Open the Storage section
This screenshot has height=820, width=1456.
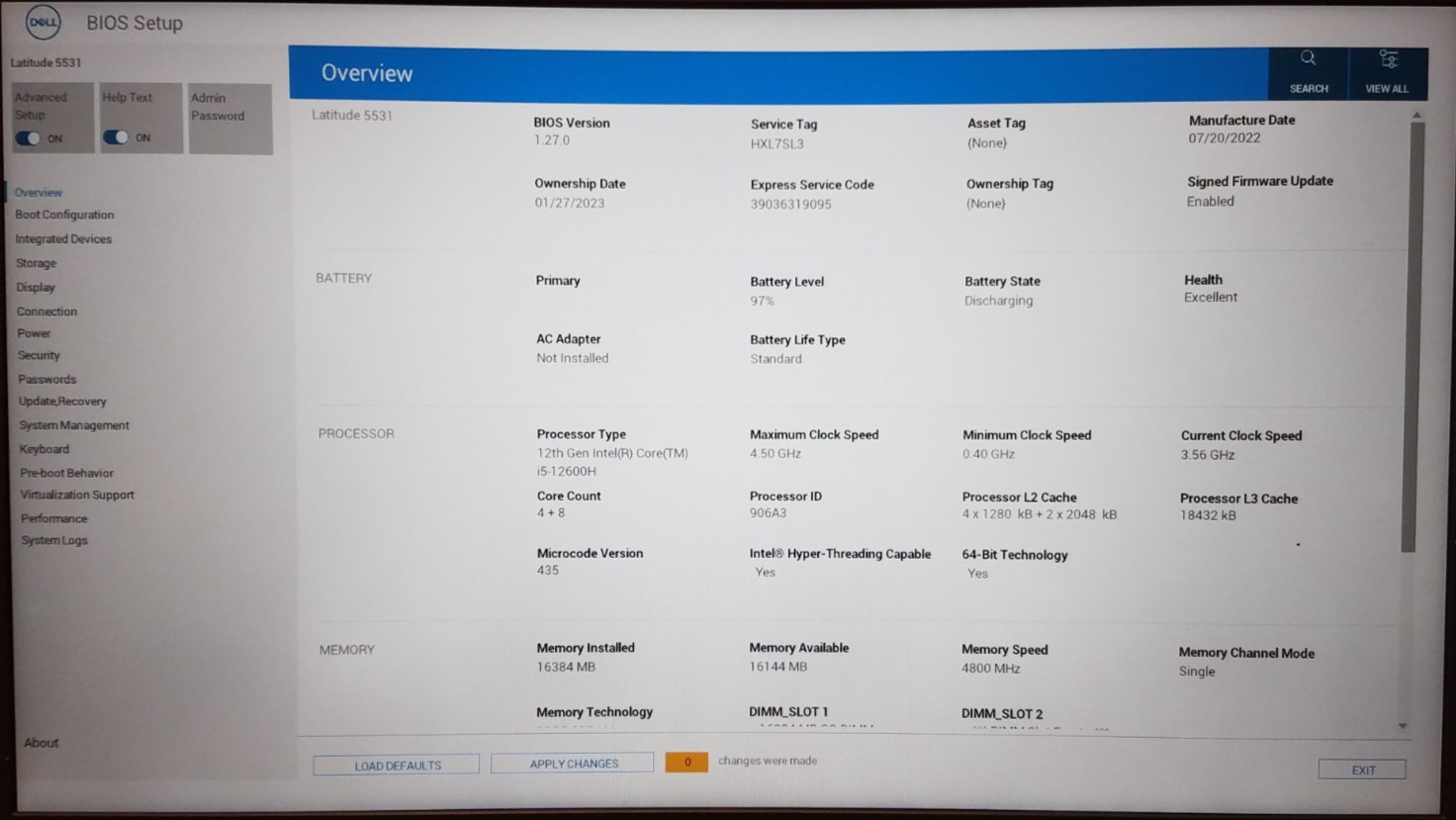point(36,263)
